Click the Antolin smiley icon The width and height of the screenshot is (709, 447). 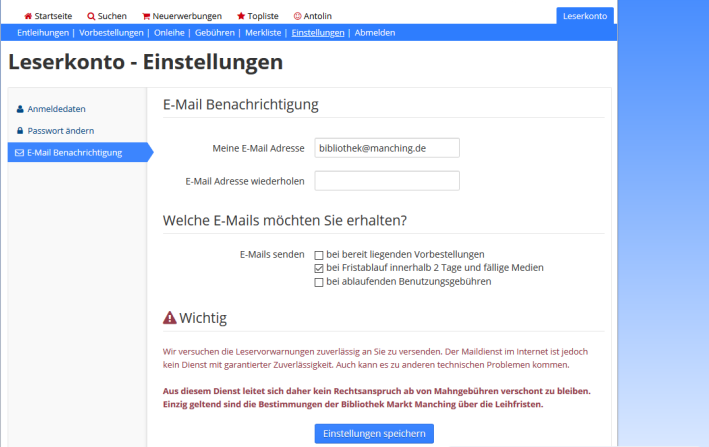(x=297, y=16)
